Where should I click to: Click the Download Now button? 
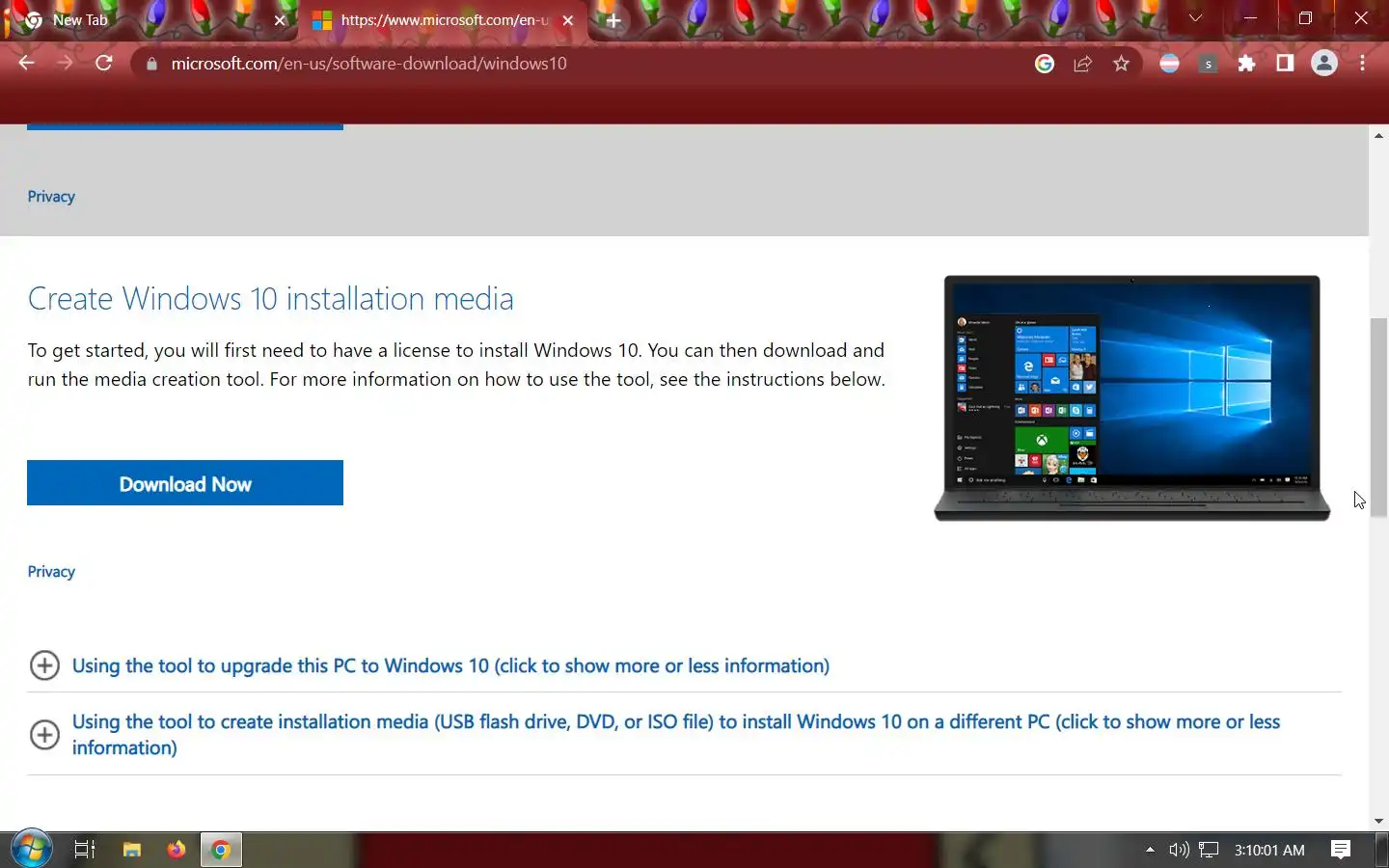pyautogui.click(x=185, y=483)
